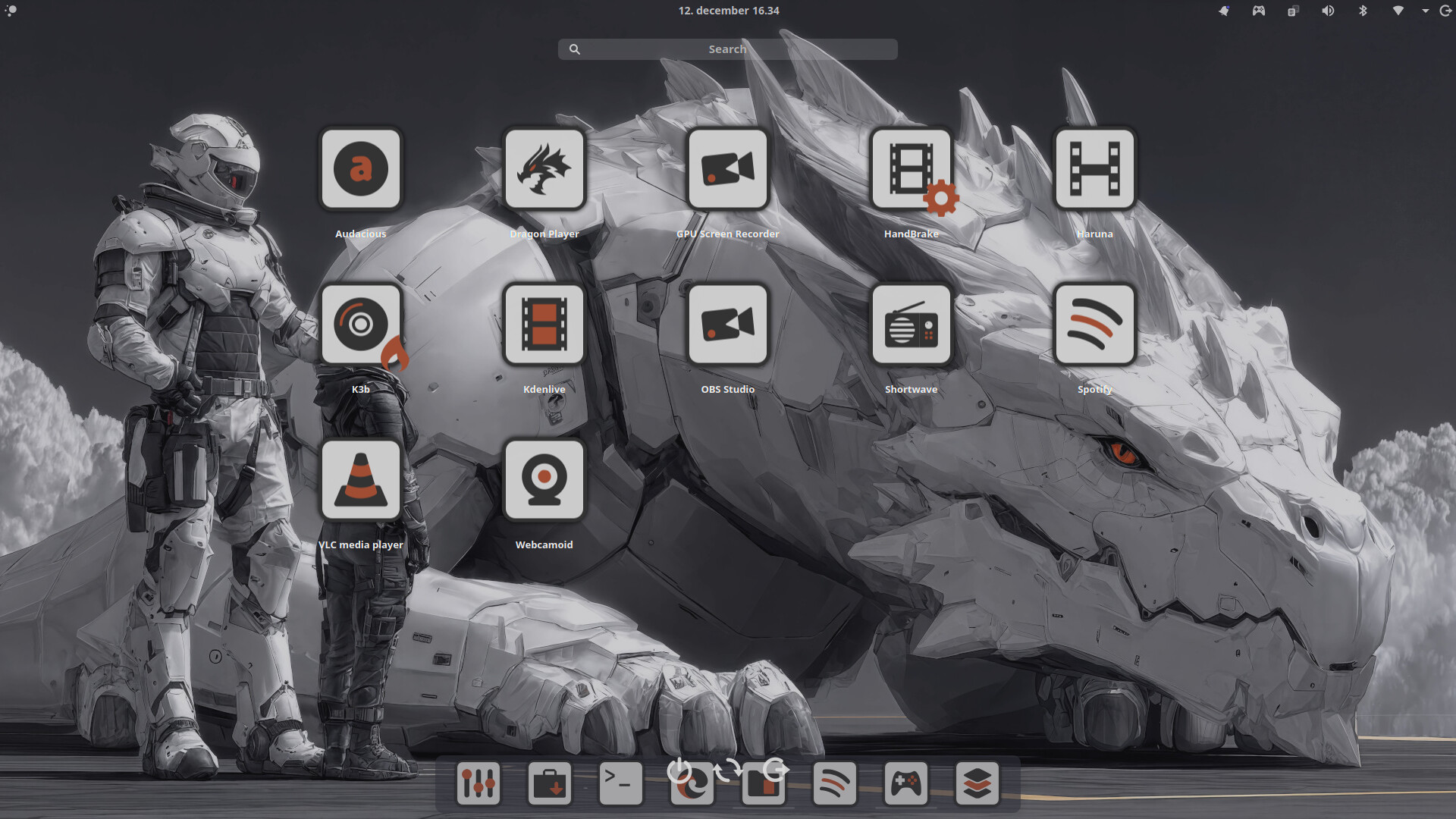The image size is (1456, 819).
Task: Open terminal from the bottom dock
Action: (x=620, y=783)
